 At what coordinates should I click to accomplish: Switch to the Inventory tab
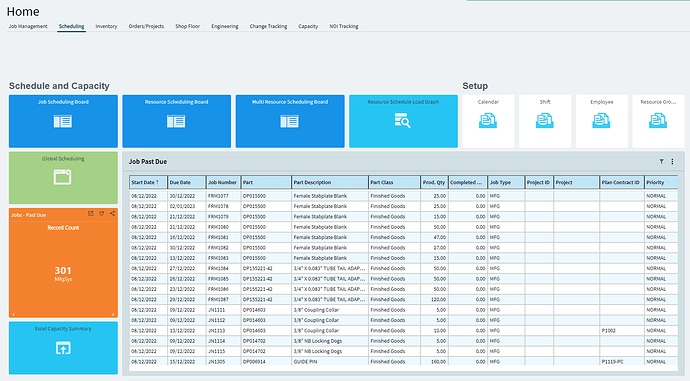click(106, 26)
